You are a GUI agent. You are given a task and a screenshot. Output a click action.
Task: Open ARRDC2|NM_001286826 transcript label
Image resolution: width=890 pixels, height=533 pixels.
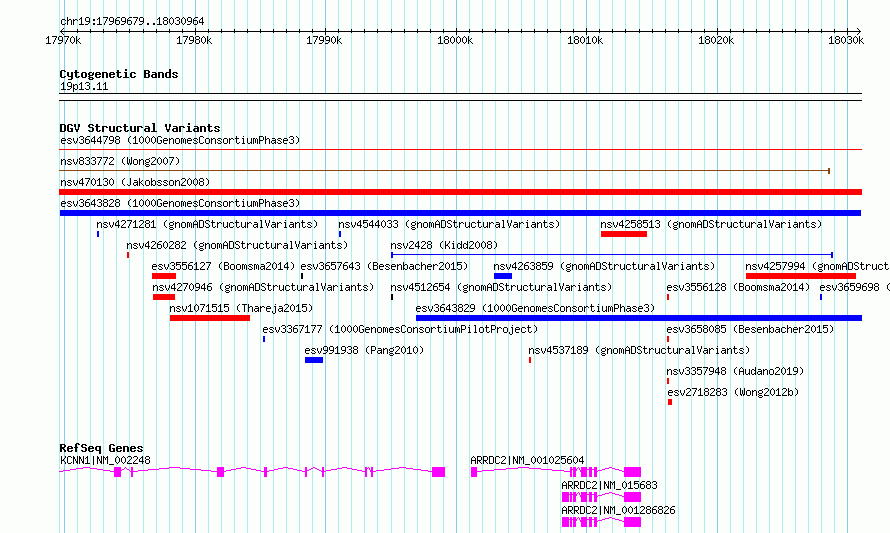click(619, 510)
